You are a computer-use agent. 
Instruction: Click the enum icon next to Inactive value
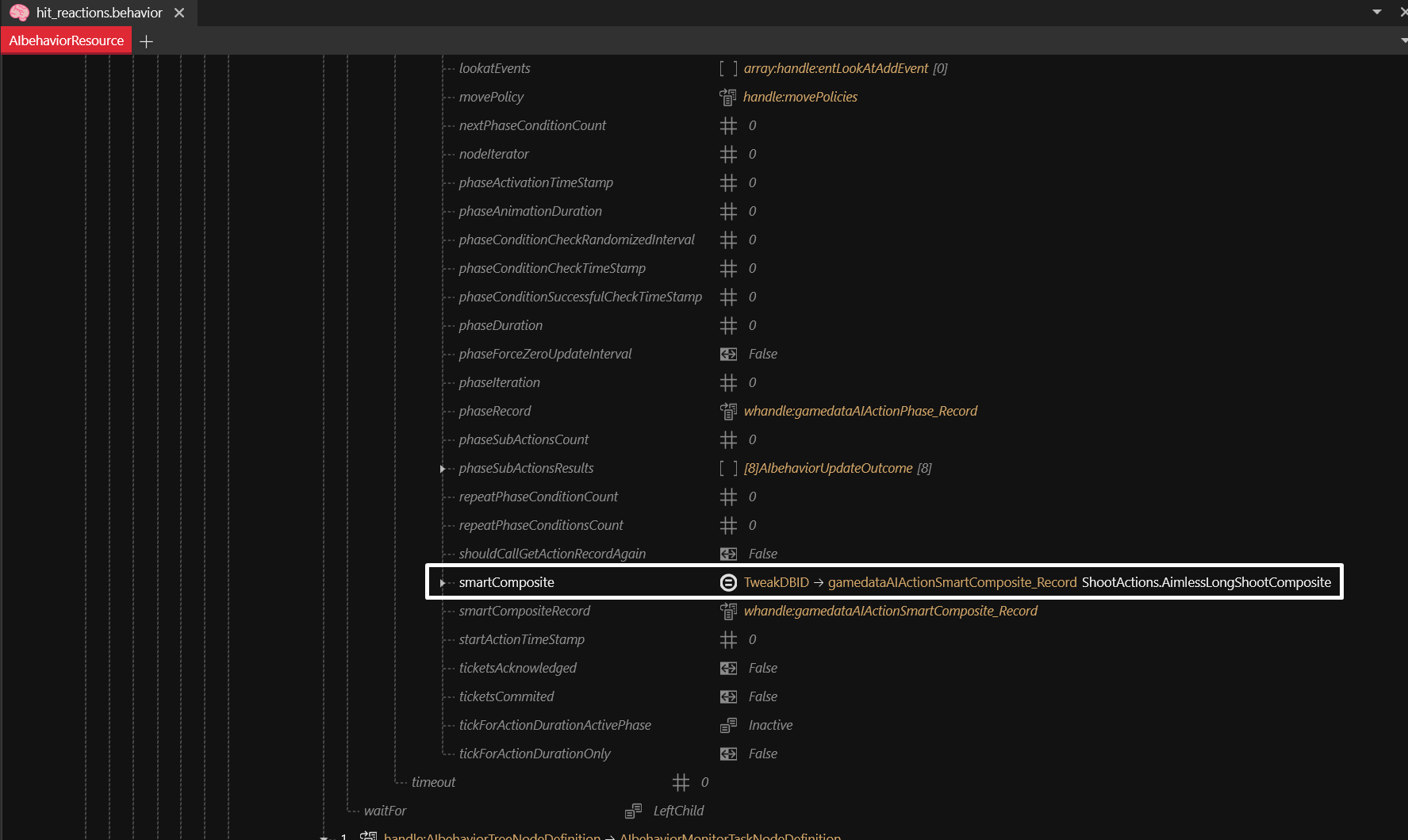point(728,725)
